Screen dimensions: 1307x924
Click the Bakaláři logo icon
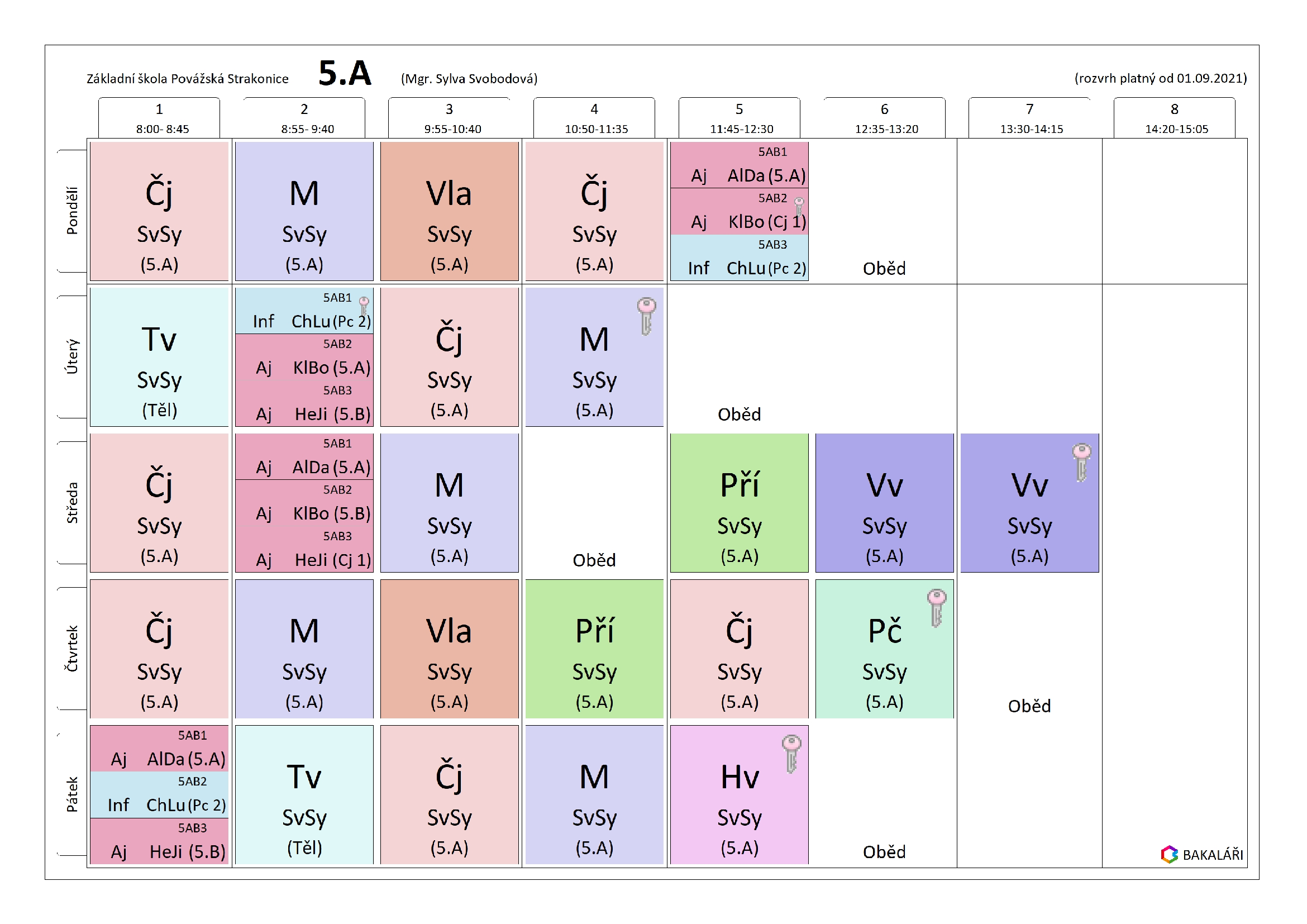1169,854
